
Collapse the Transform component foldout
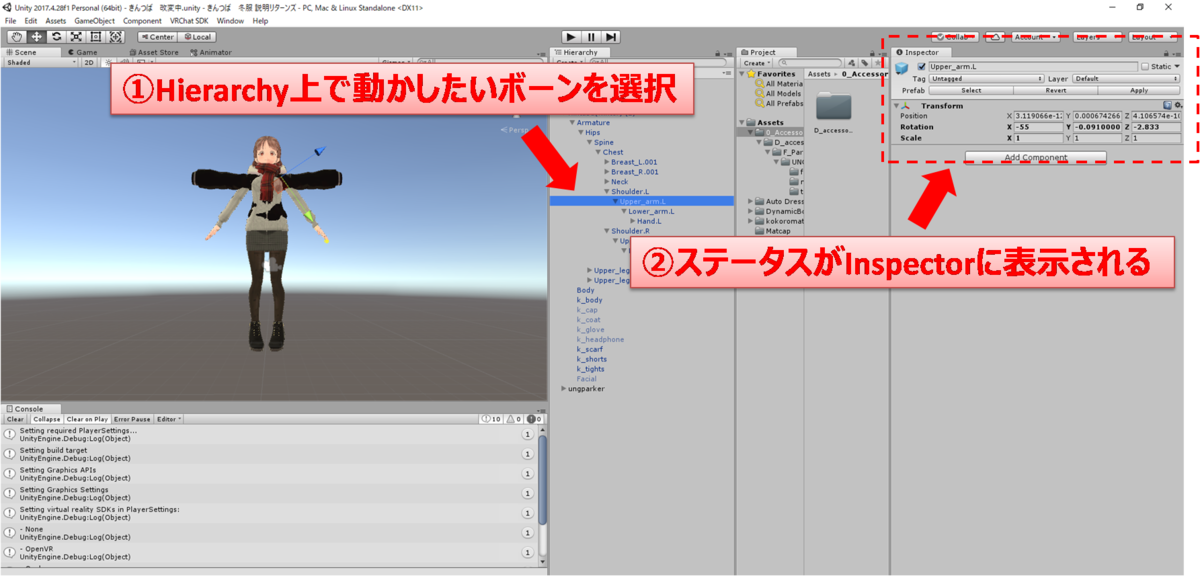tap(897, 105)
